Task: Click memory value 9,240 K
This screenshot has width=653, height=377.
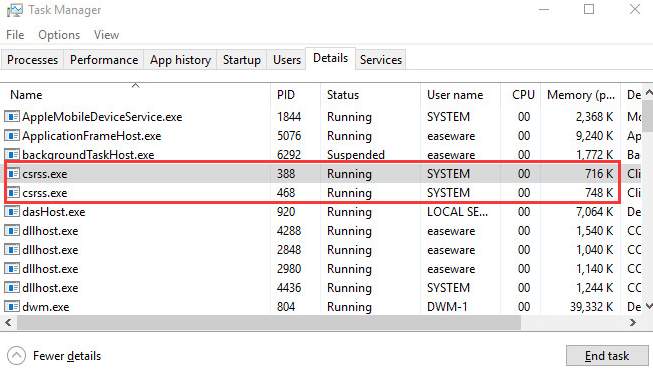Action: pos(595,136)
